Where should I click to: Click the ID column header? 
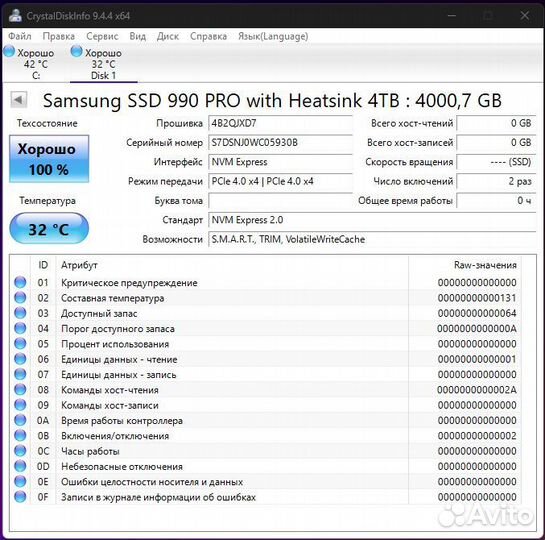pyautogui.click(x=43, y=265)
